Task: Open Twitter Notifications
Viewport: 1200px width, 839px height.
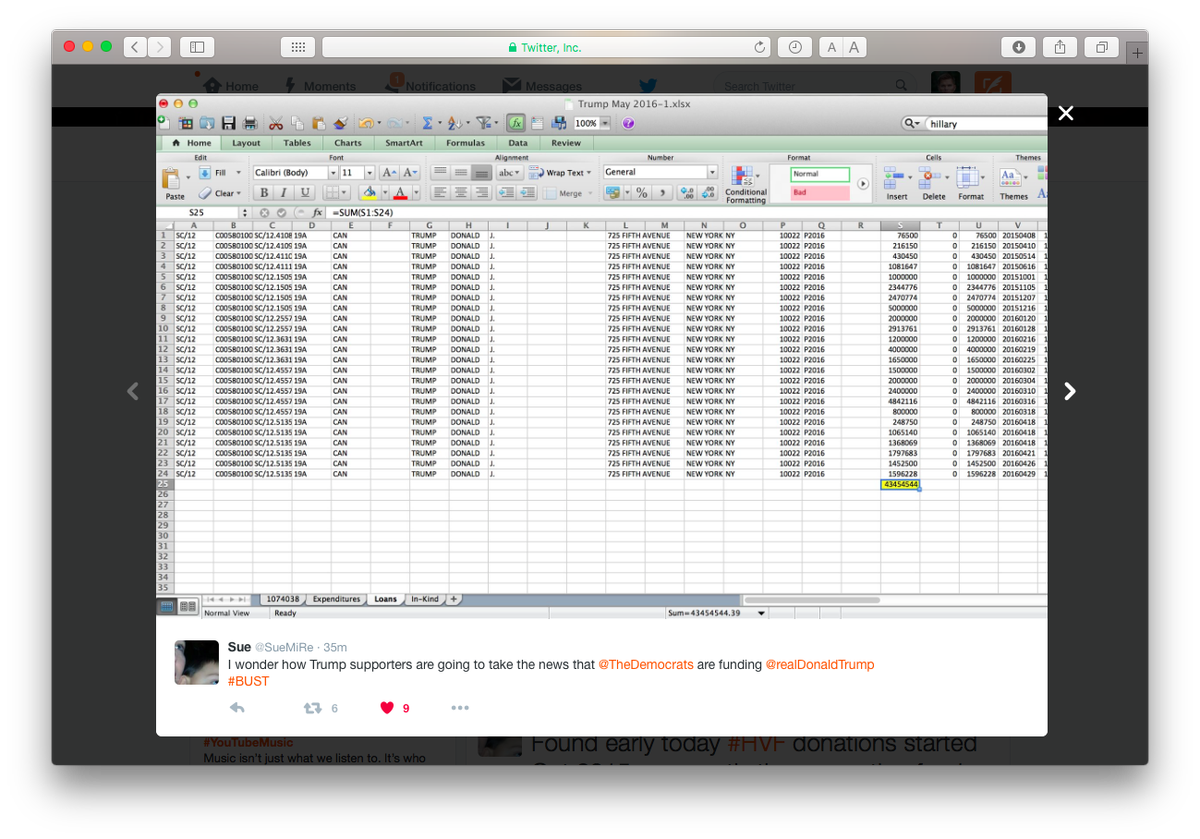Action: [x=431, y=86]
